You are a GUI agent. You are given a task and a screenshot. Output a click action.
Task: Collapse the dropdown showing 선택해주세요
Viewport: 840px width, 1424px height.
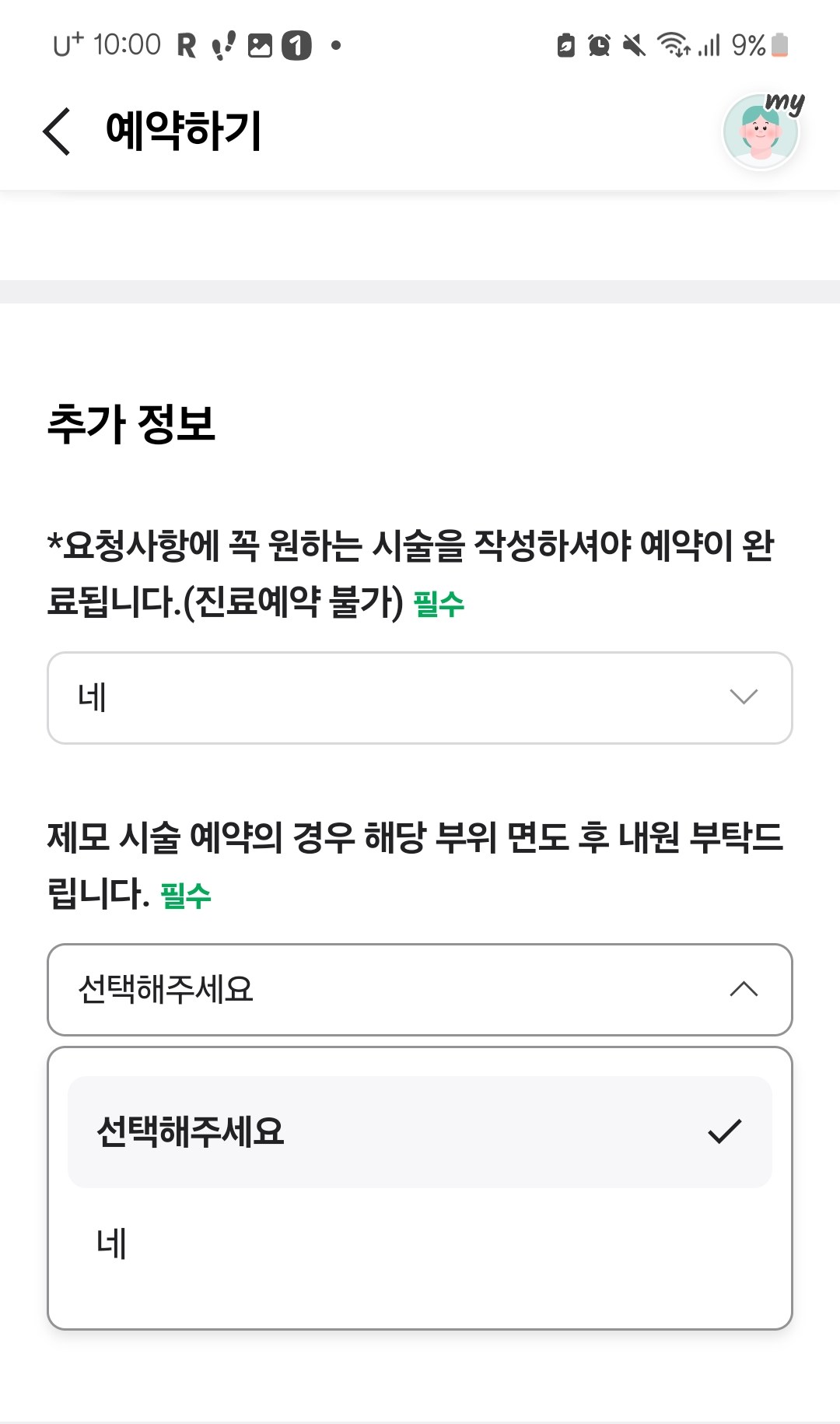coord(420,990)
